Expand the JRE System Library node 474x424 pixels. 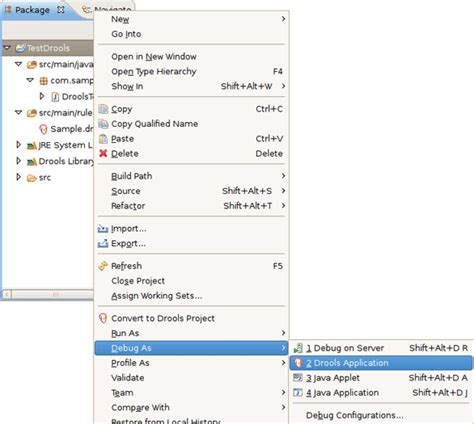19,145
